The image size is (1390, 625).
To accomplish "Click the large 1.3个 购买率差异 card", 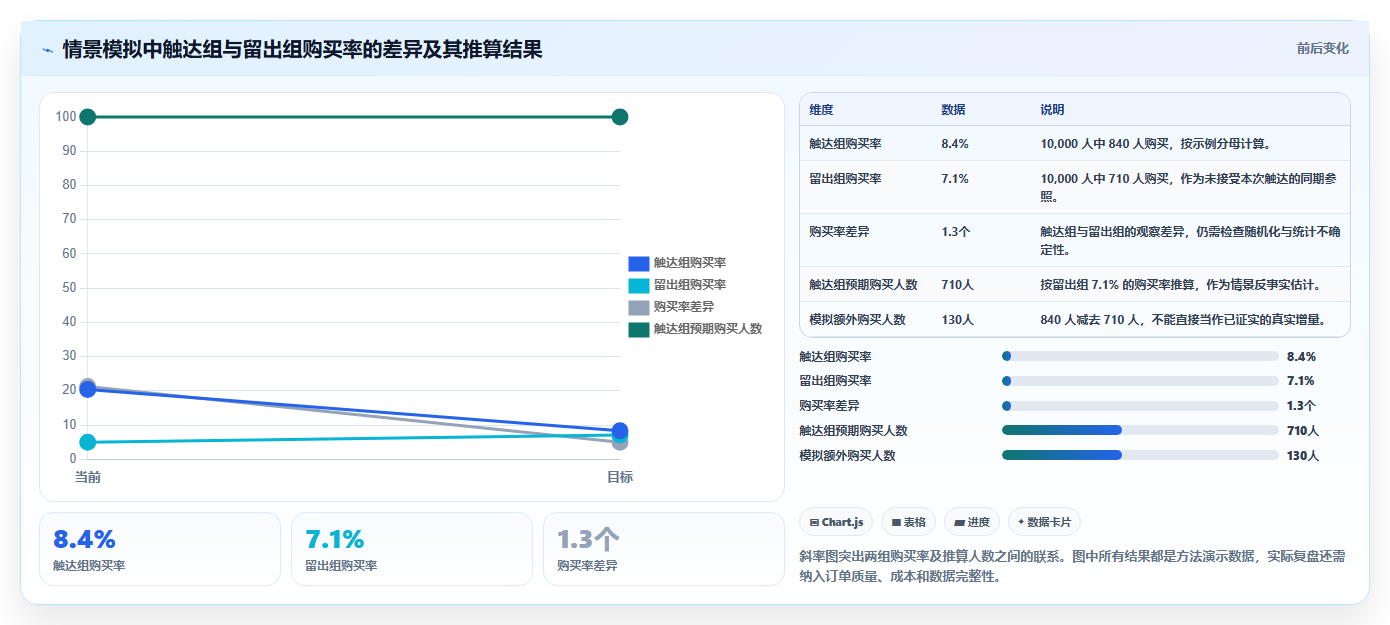I will [664, 549].
